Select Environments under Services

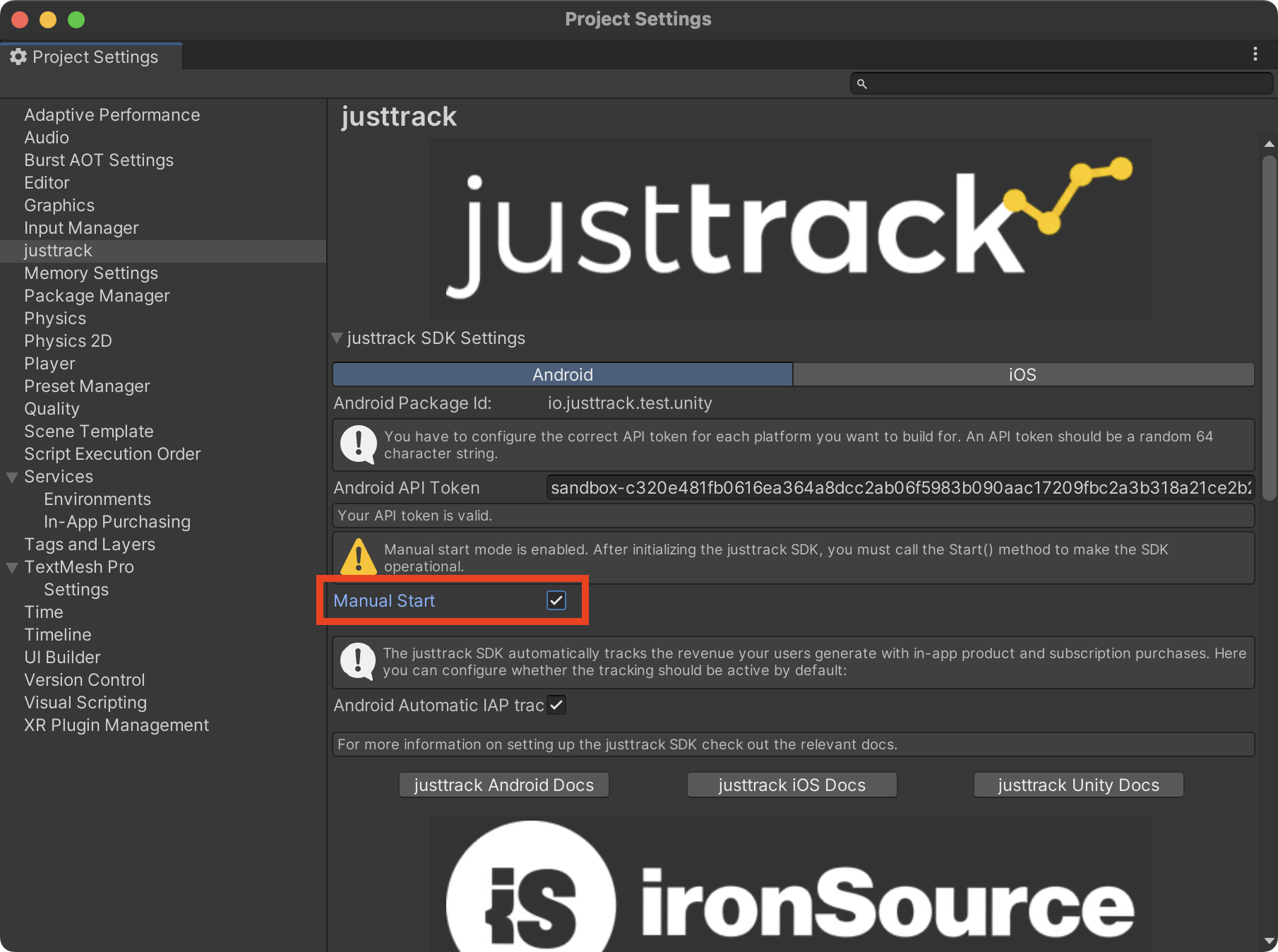pos(97,499)
